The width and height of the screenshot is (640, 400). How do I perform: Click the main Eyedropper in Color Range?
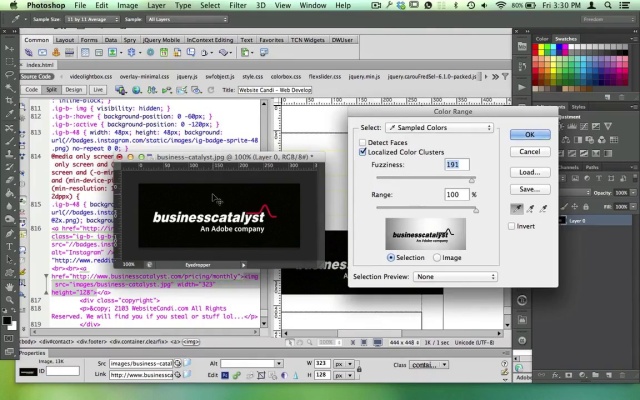pyautogui.click(x=517, y=209)
